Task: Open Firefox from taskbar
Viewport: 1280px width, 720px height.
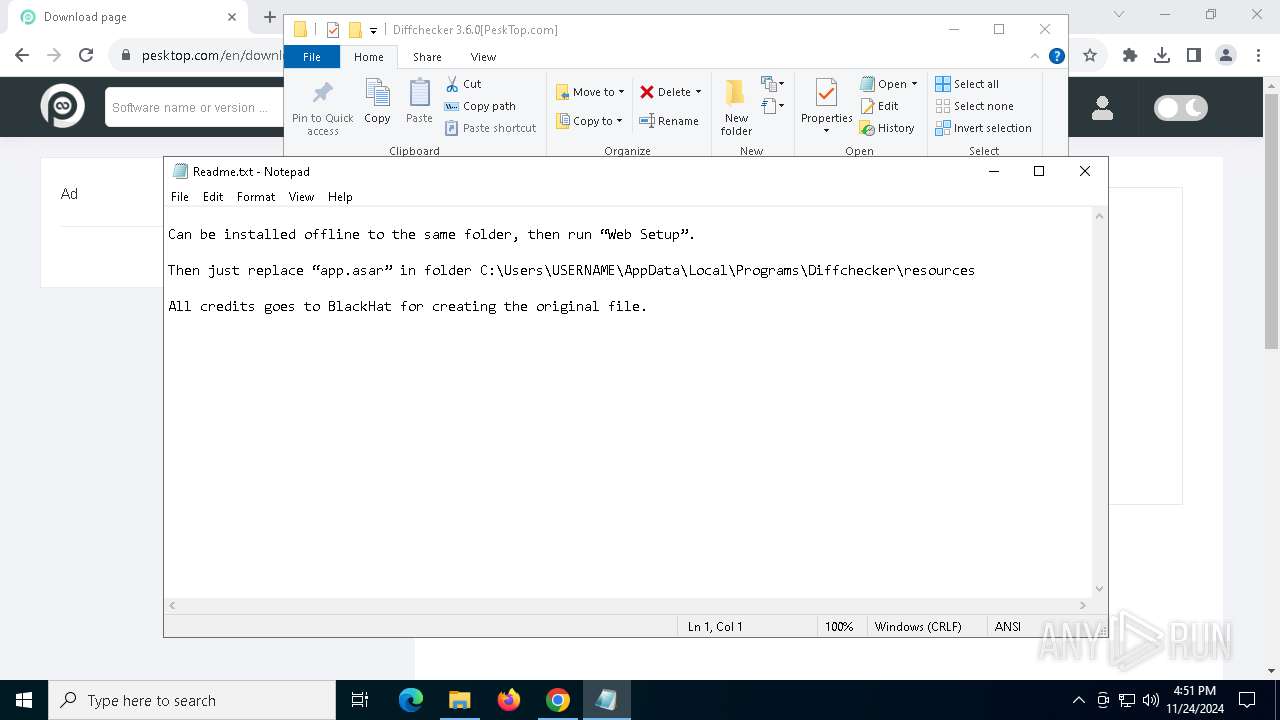Action: tap(508, 700)
